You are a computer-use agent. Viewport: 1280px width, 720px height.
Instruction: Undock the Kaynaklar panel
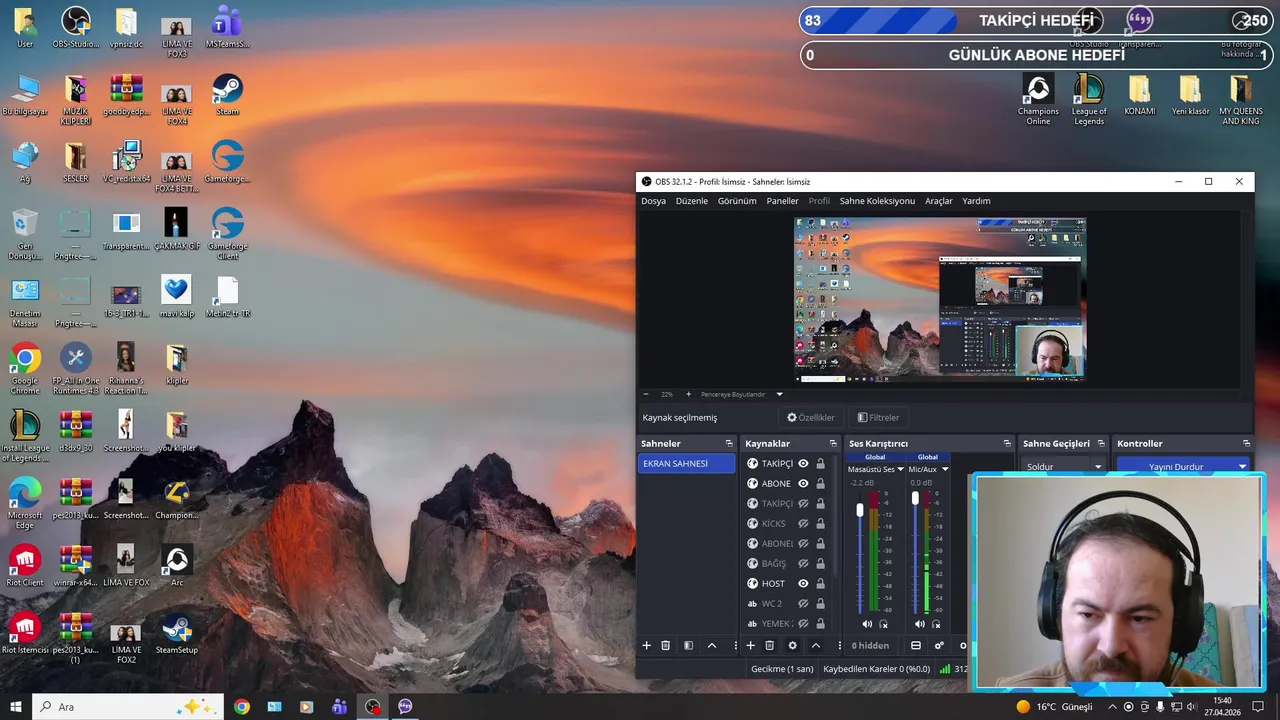click(833, 443)
